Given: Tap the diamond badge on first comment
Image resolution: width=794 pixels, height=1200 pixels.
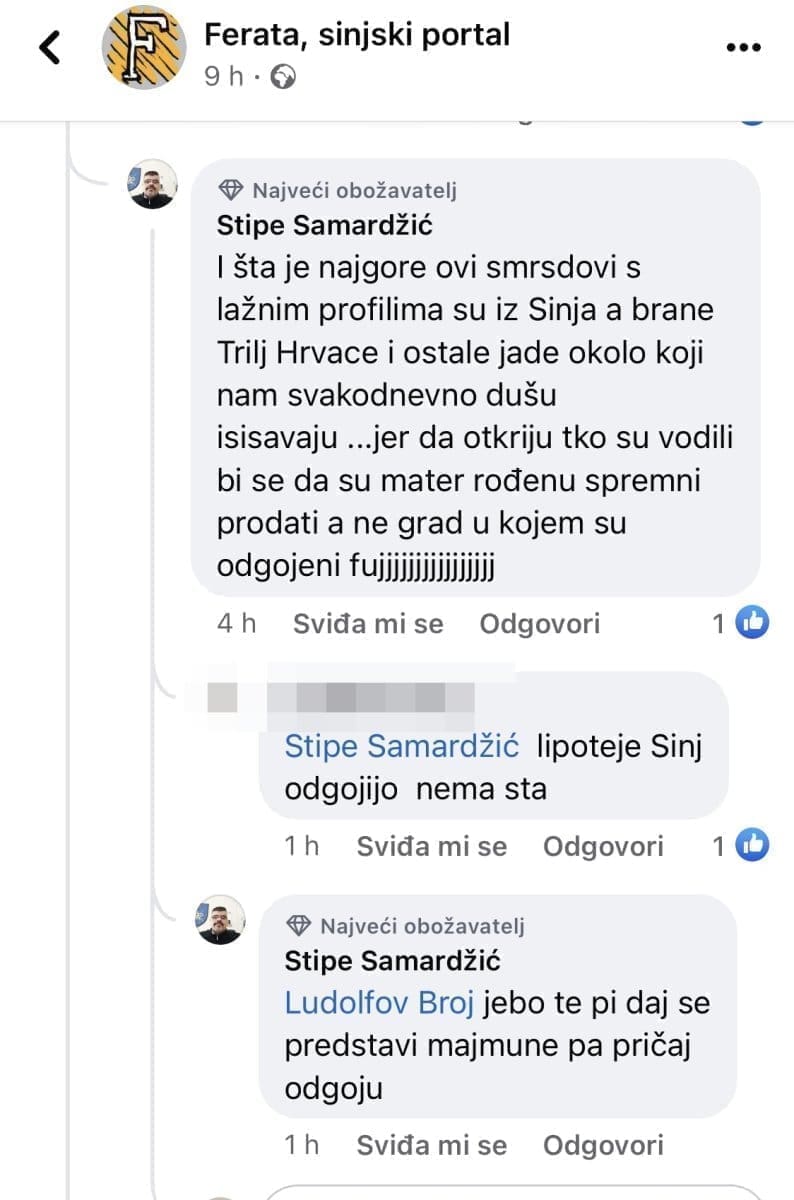Looking at the screenshot, I should click(x=231, y=191).
